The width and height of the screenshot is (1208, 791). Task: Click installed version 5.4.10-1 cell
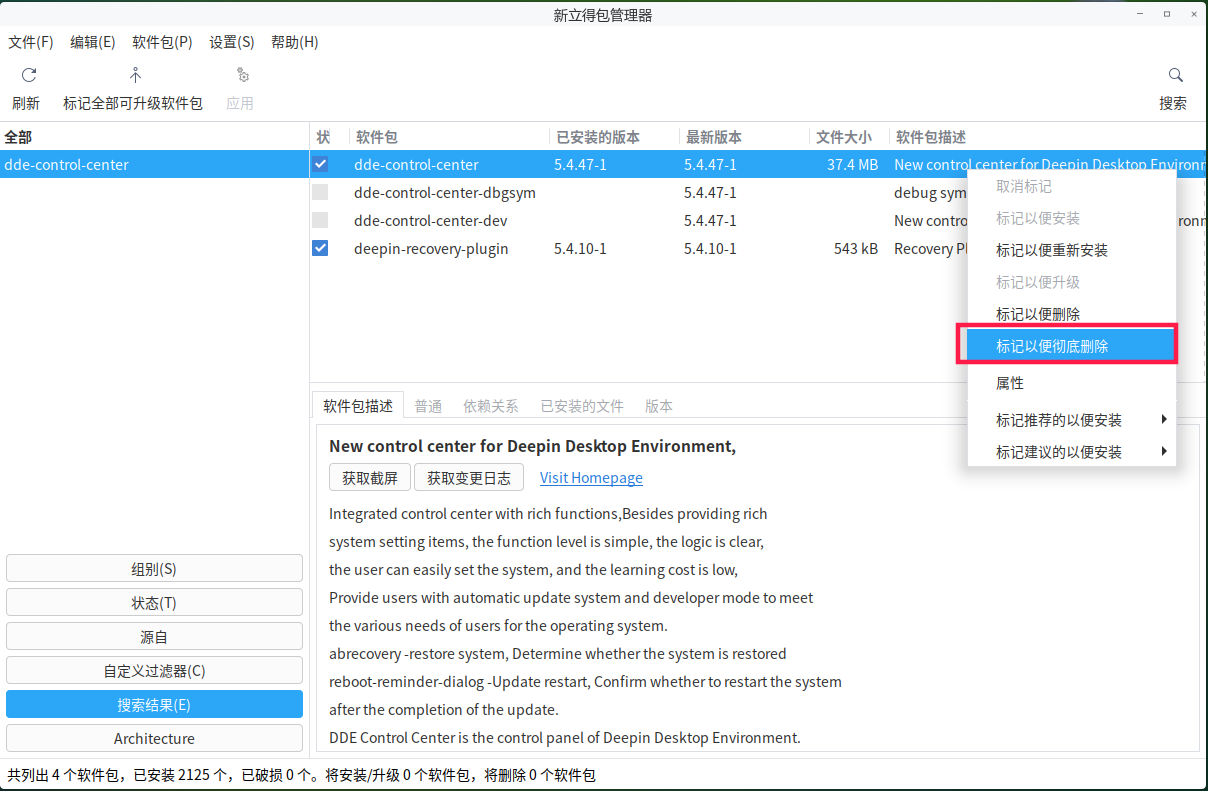point(580,248)
